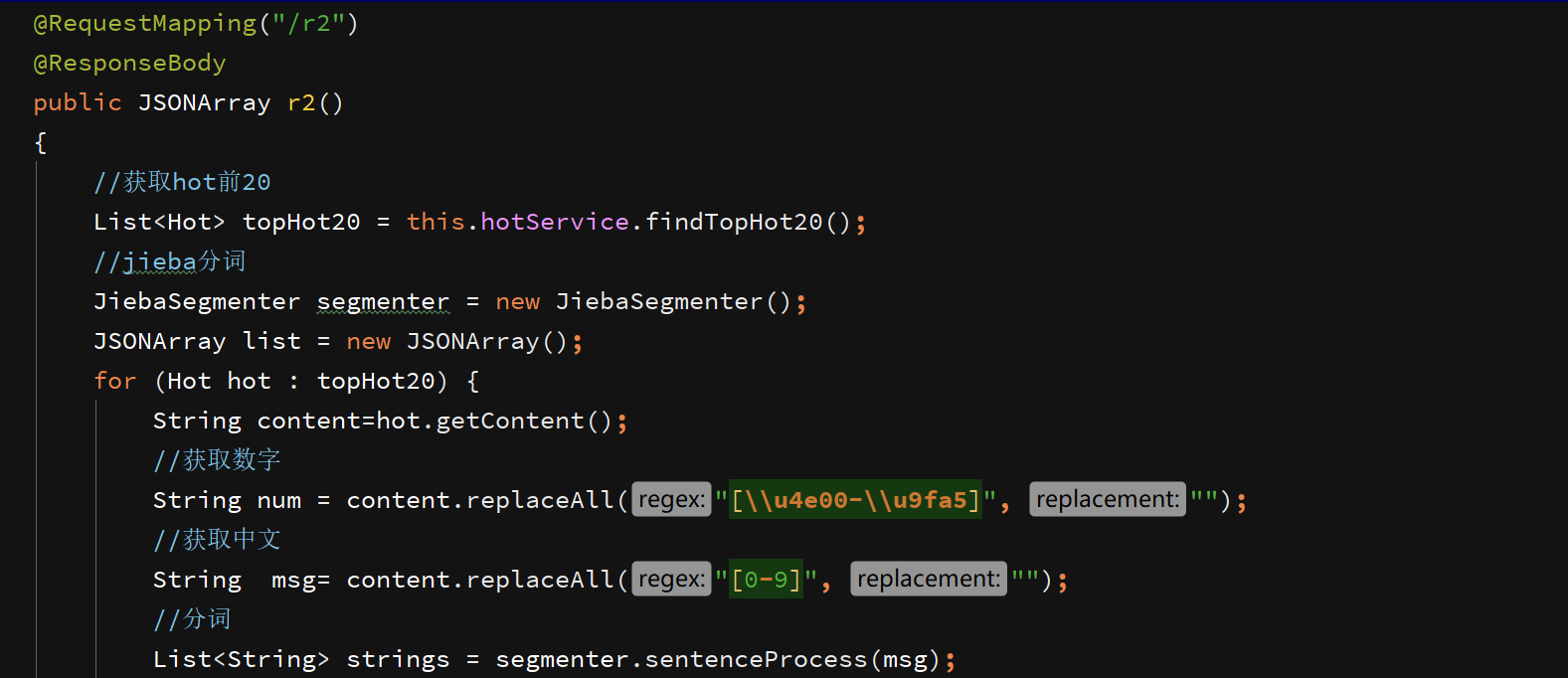Click the @RequestMapping annotation
Screen dimensions: 1568x678
point(145,23)
